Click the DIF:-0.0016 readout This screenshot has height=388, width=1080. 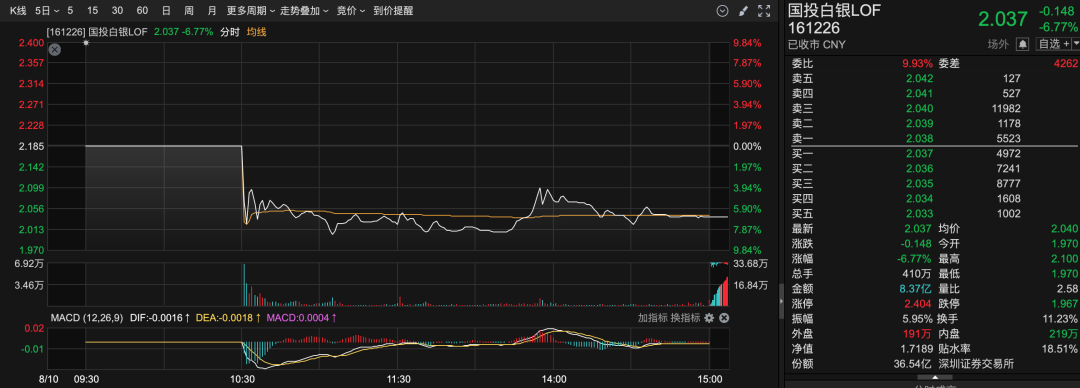160,318
